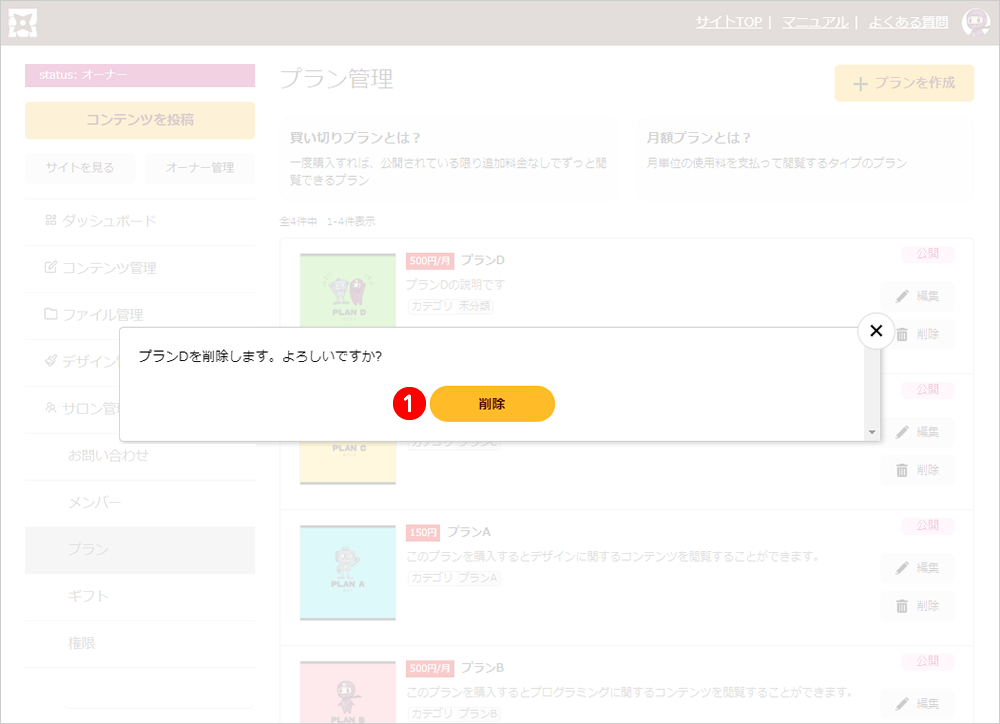The image size is (1000, 724).
Task: Open the よくある質問 link
Action: tap(908, 22)
